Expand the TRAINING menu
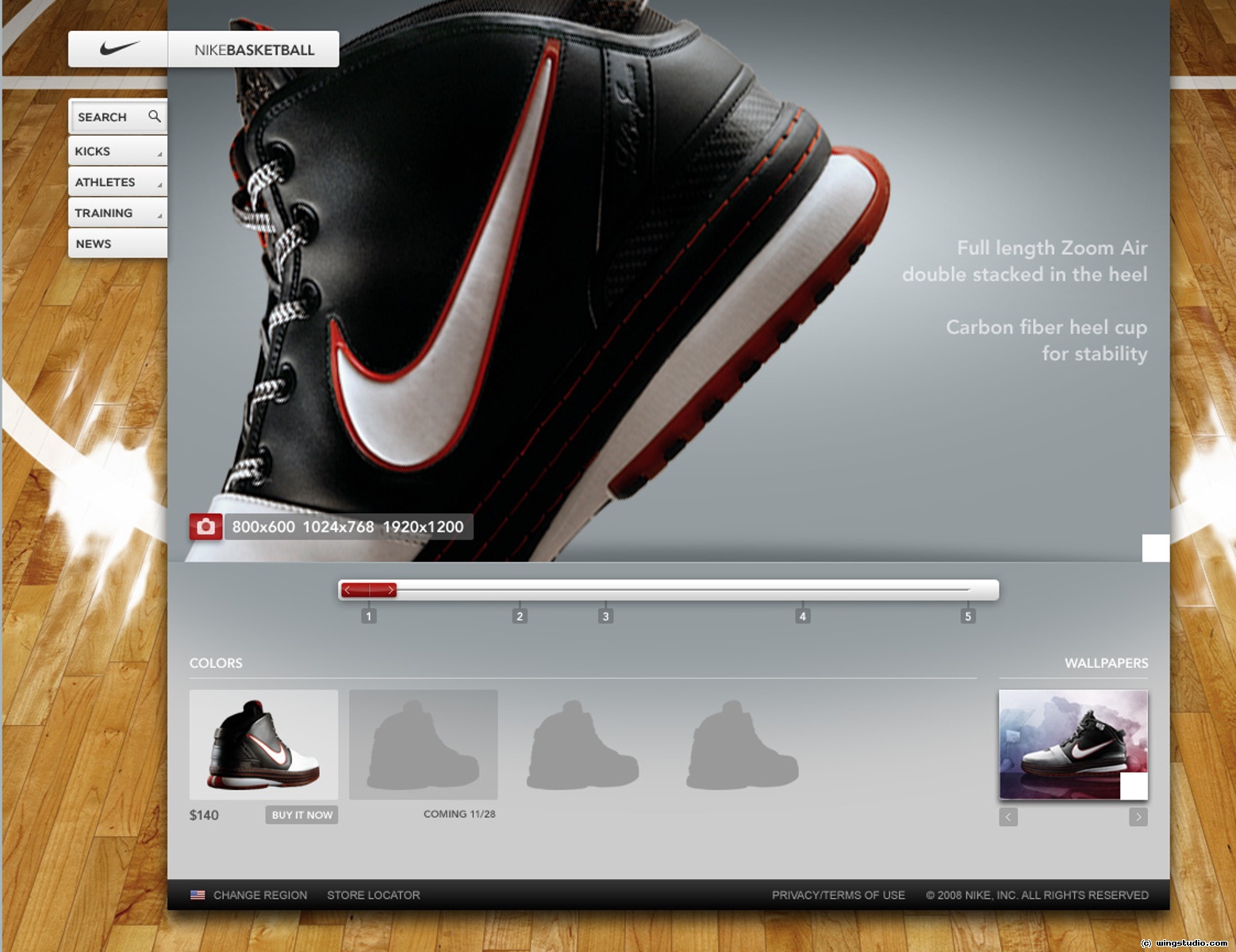Image resolution: width=1236 pixels, height=952 pixels. click(116, 213)
